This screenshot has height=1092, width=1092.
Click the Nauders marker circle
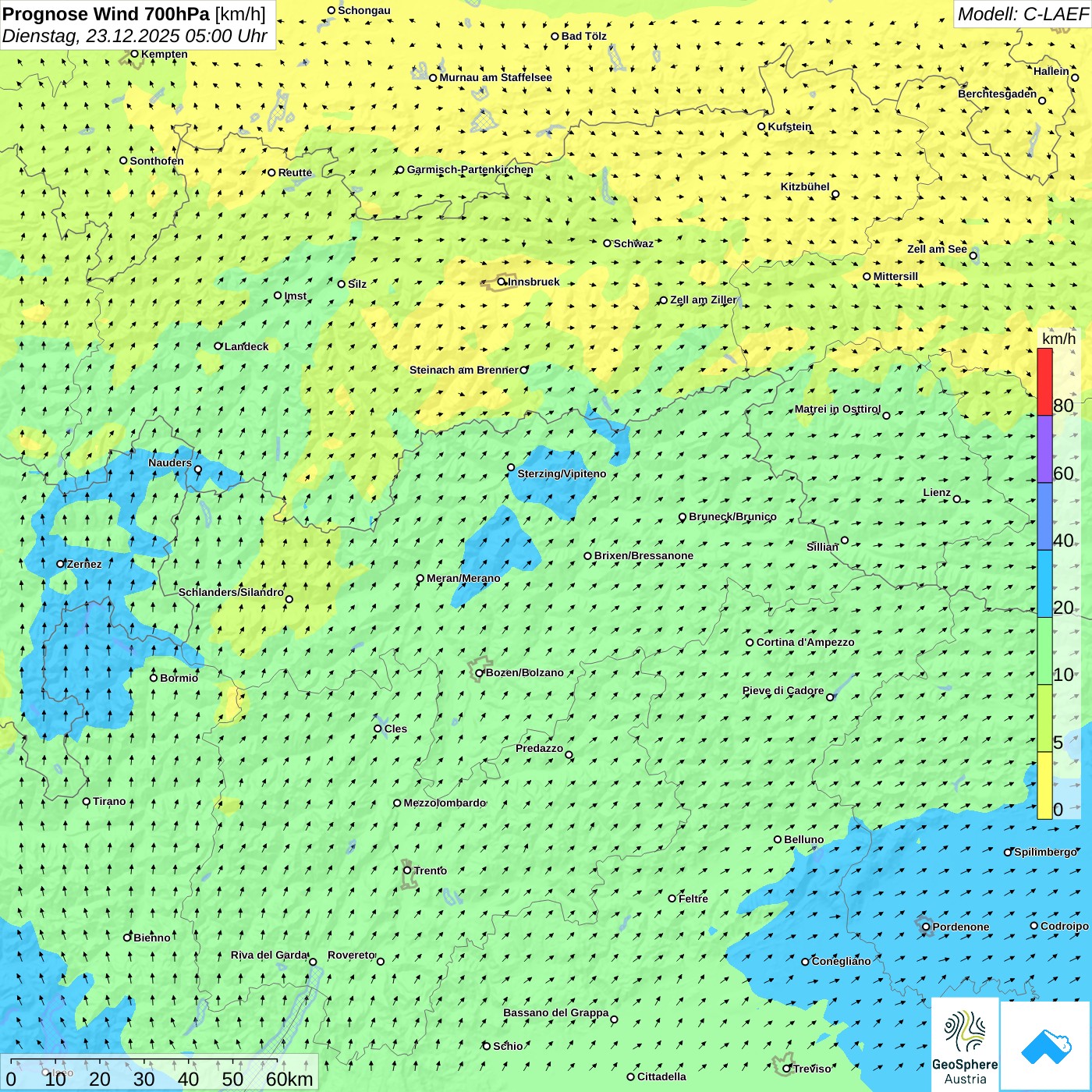(x=198, y=470)
